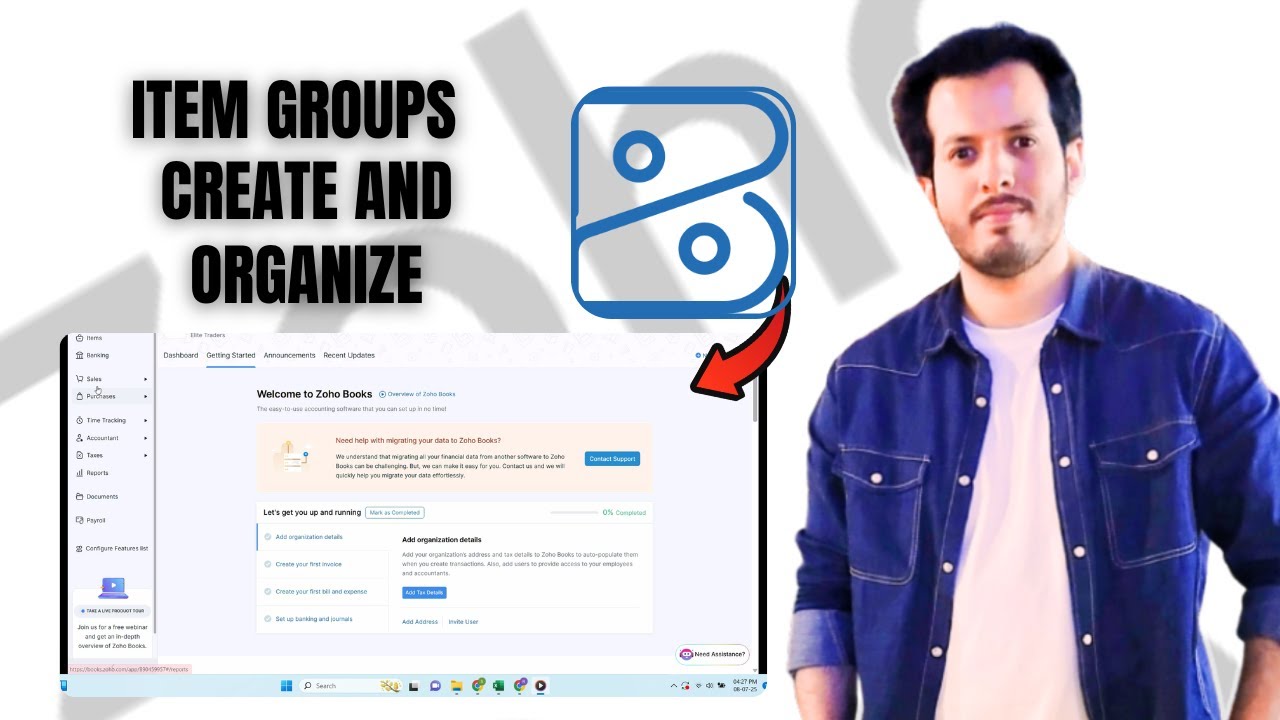The image size is (1280, 720).
Task: Open Reports from the sidebar
Action: tap(92, 473)
